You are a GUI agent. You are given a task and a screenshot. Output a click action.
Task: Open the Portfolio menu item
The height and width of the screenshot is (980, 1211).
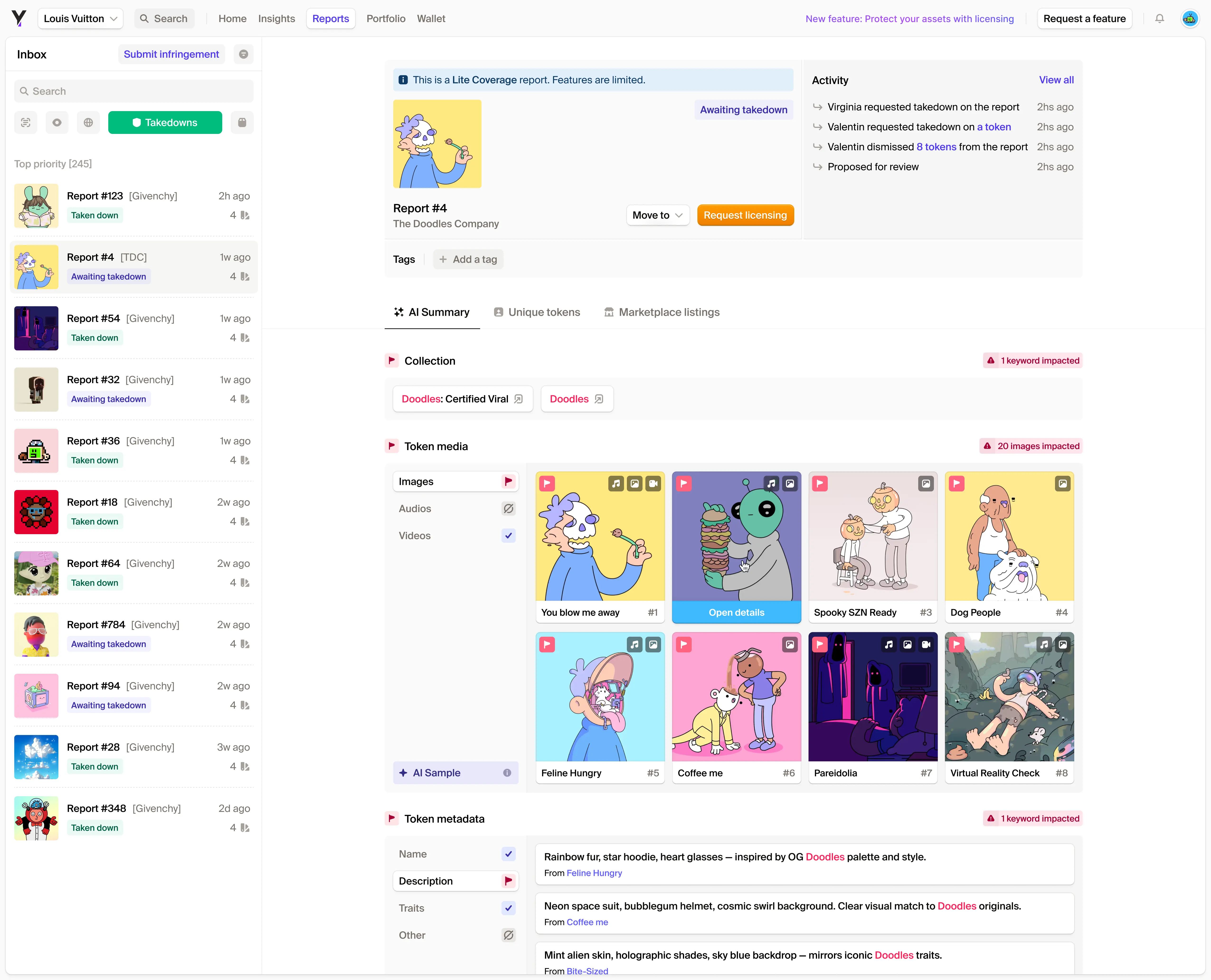tap(386, 19)
